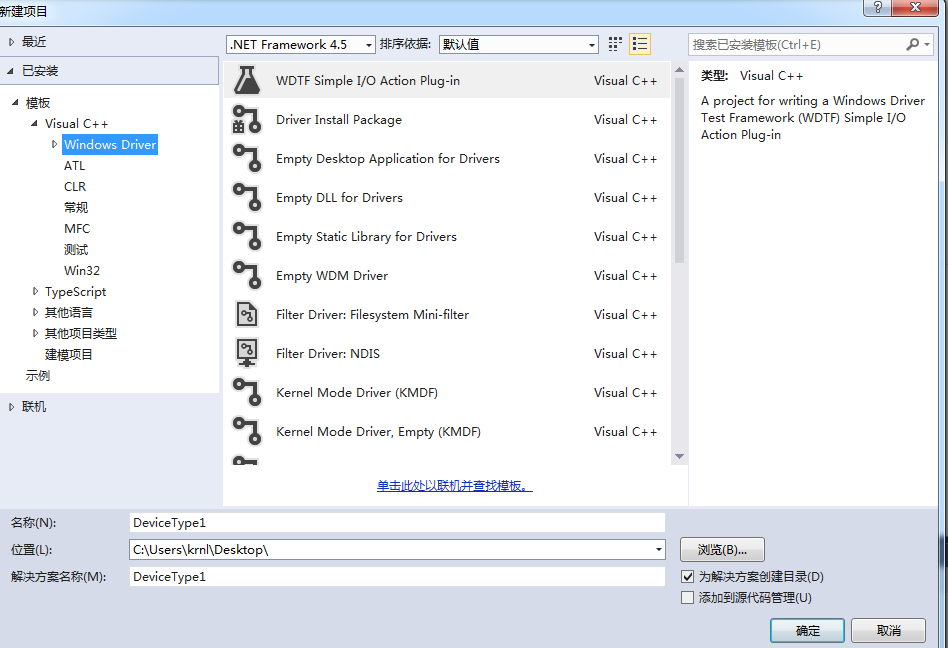Select the WDTF Simple I/O Action Plug-in flask icon
Viewport: 948px width, 648px height.
pos(246,81)
